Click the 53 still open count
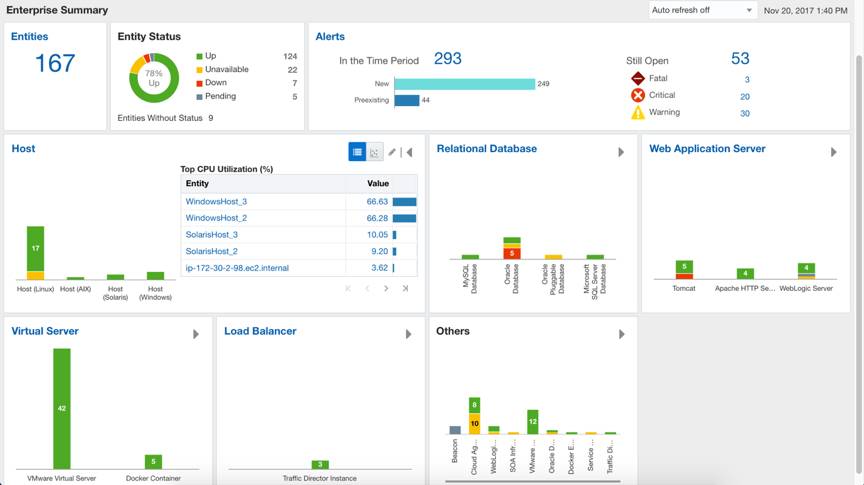The width and height of the screenshot is (864, 485). [740, 58]
